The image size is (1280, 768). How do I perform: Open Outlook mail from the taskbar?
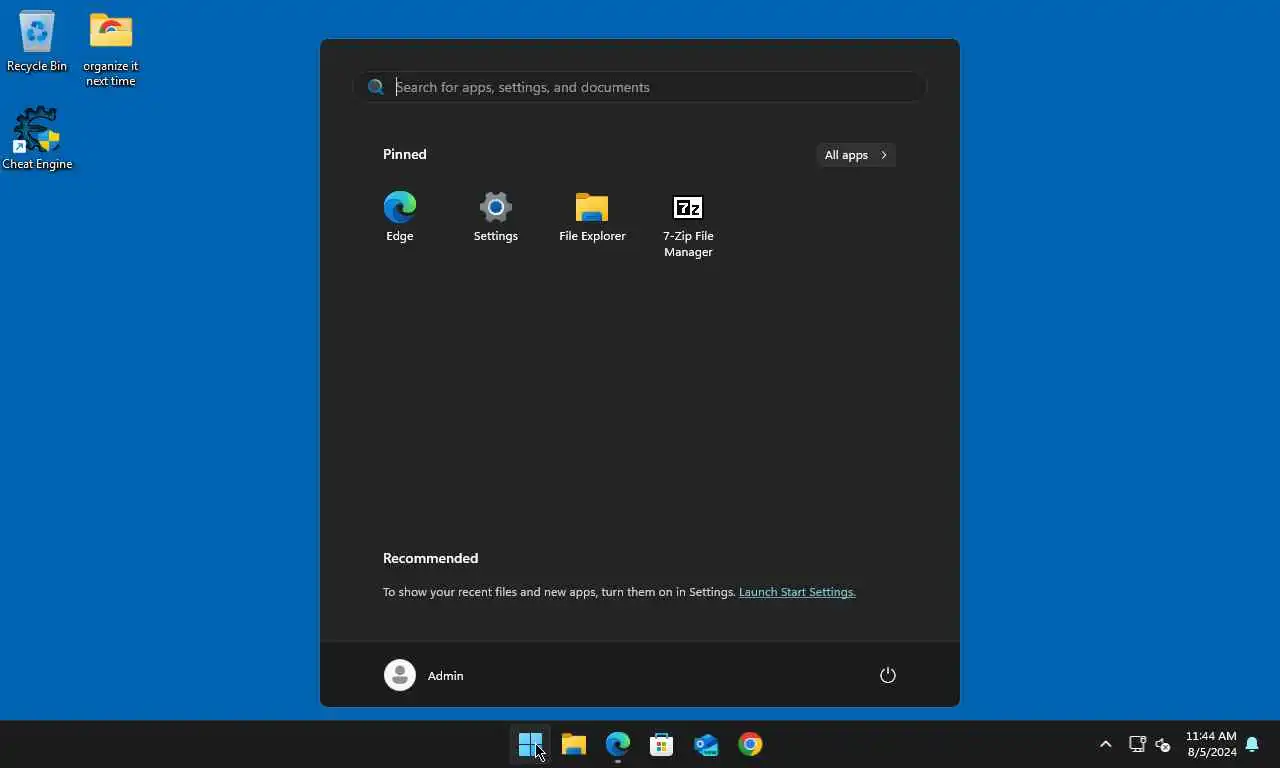706,744
